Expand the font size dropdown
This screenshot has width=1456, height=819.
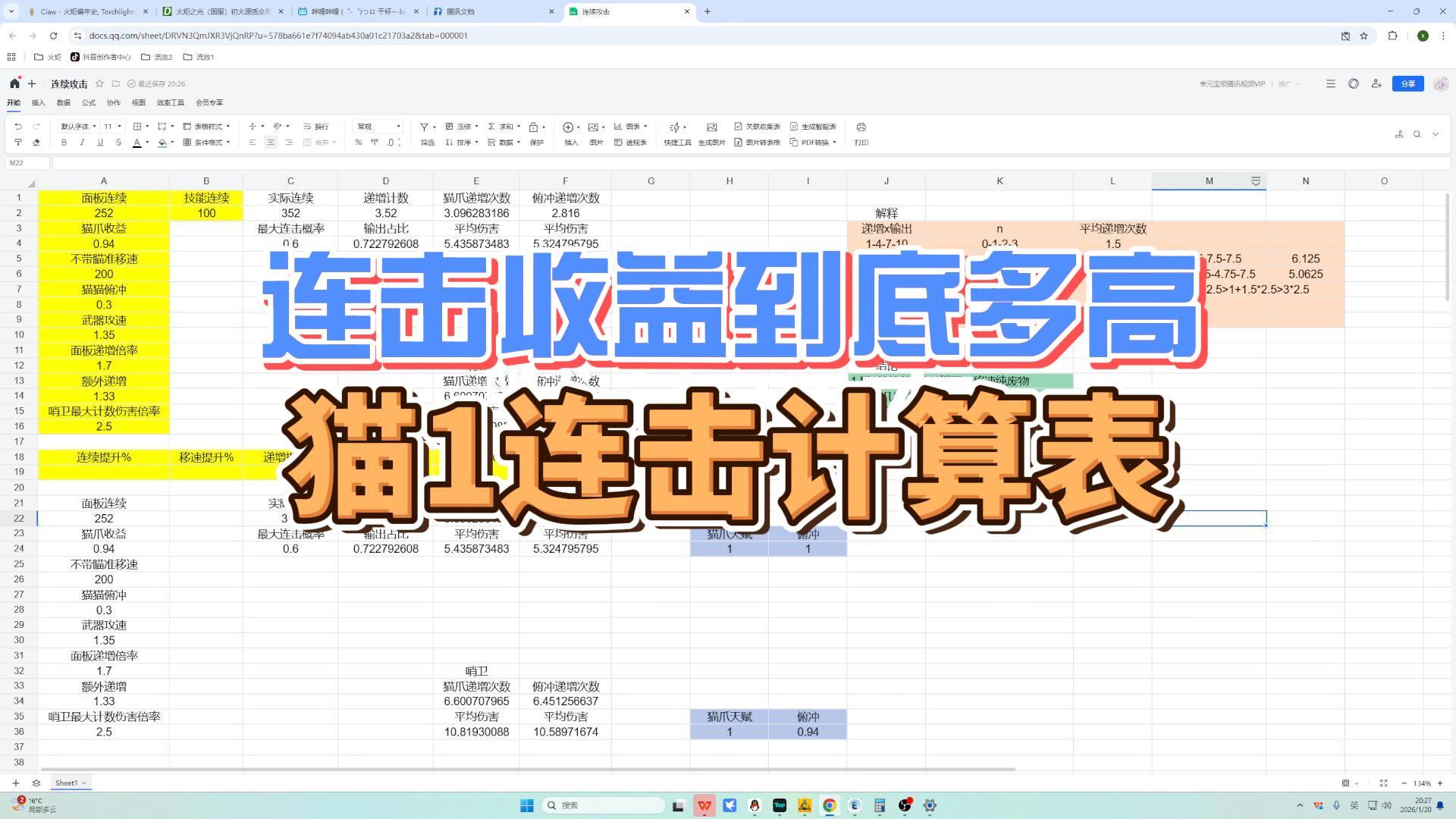click(x=120, y=126)
